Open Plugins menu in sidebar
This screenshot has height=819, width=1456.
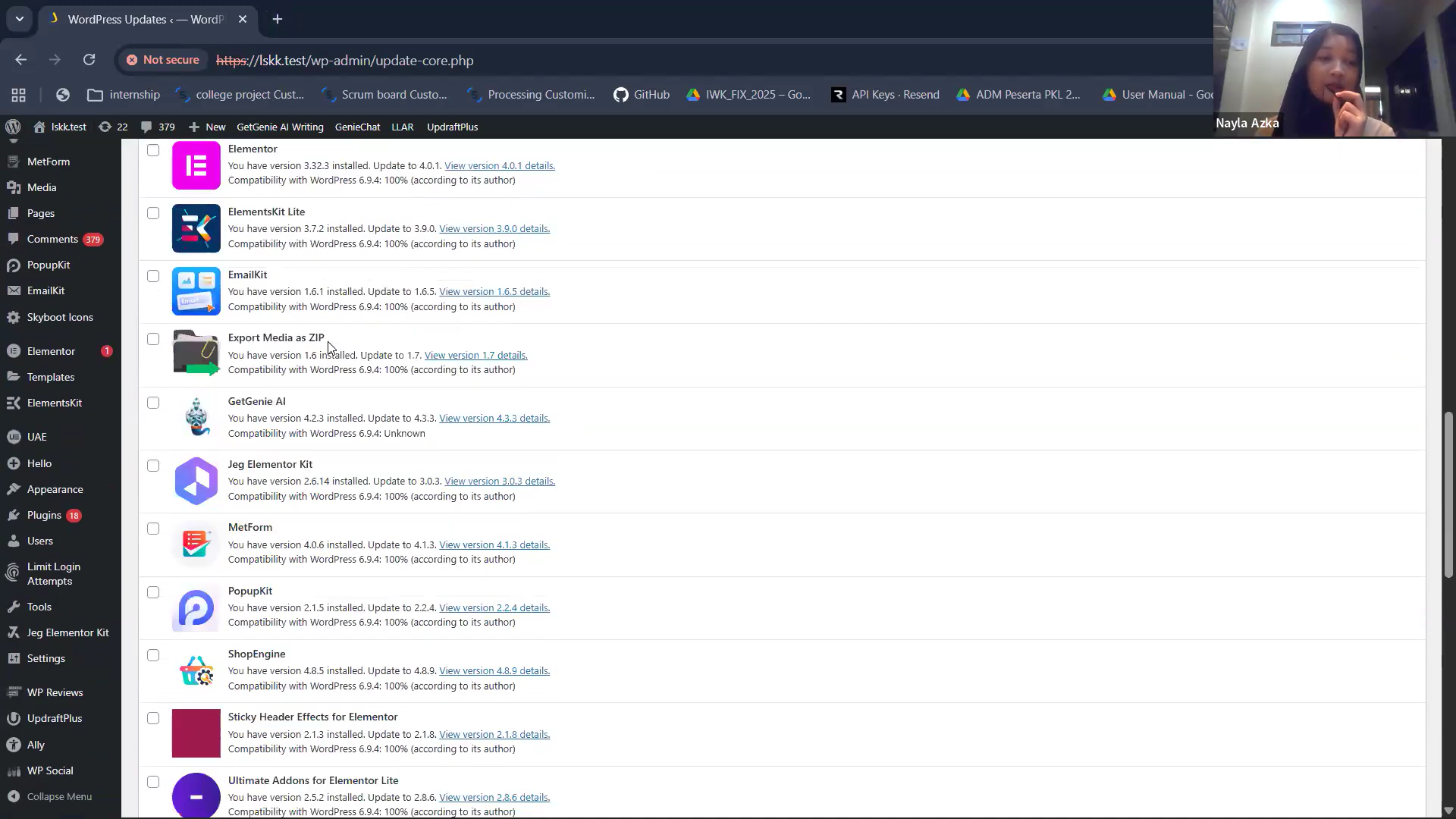[x=44, y=515]
